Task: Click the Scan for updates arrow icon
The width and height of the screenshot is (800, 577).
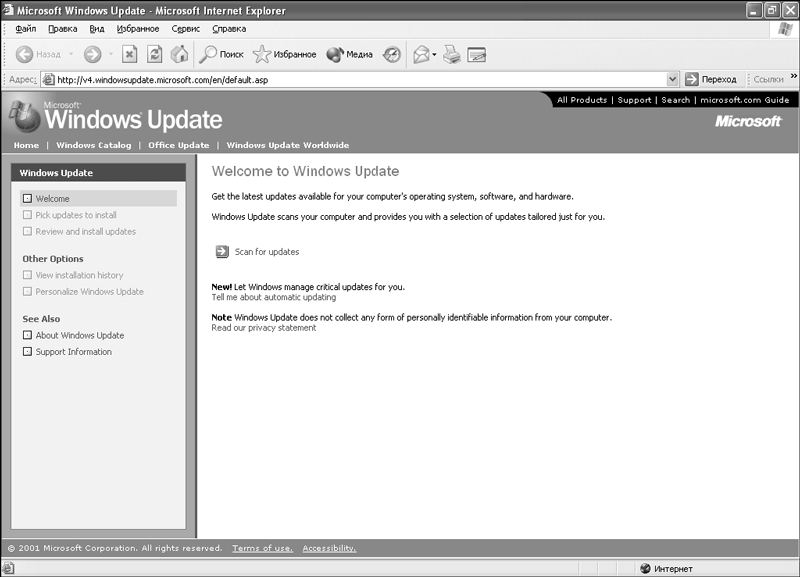Action: (222, 252)
